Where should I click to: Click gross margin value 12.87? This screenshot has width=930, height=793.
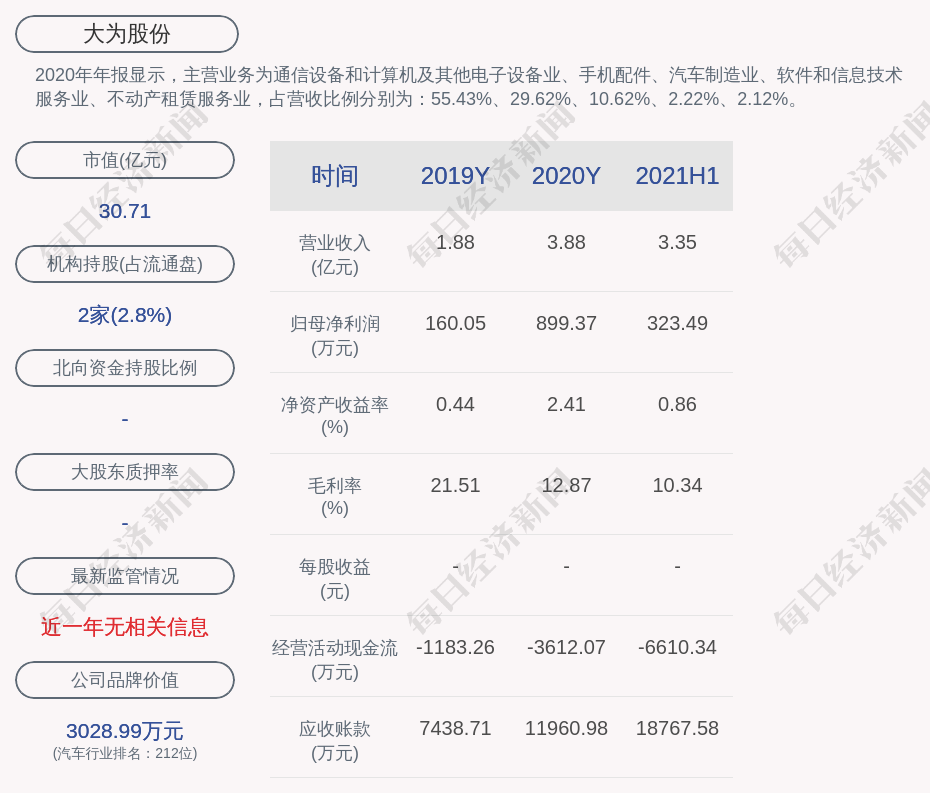[566, 485]
